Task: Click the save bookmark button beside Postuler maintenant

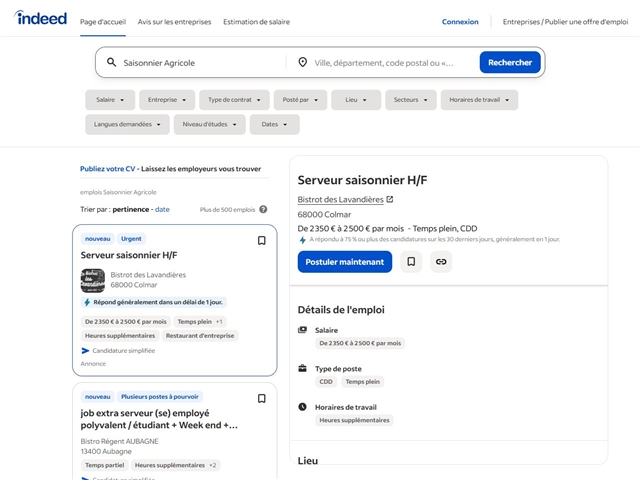Action: pos(411,262)
